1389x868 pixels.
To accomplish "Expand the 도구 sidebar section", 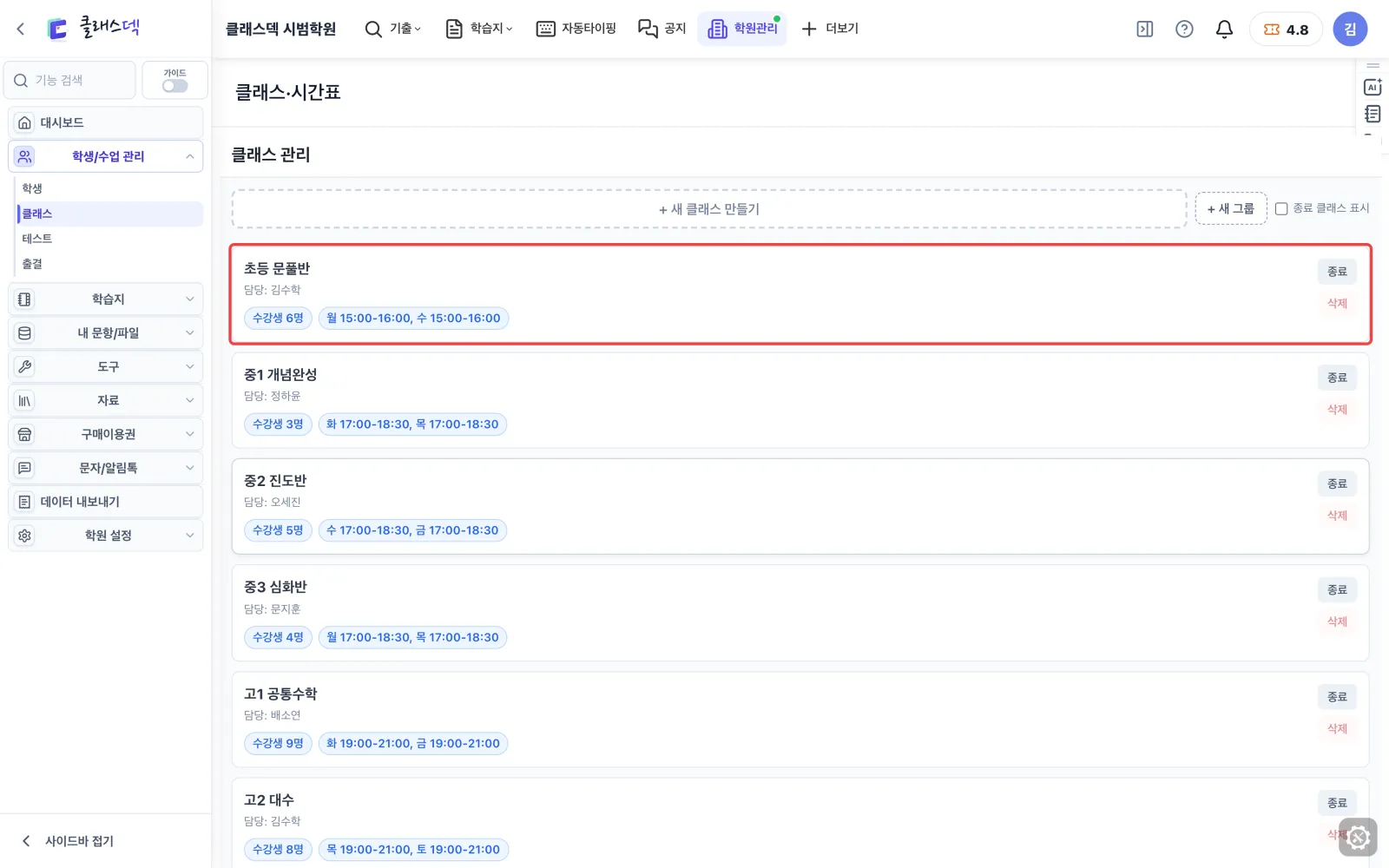I will pos(106,366).
